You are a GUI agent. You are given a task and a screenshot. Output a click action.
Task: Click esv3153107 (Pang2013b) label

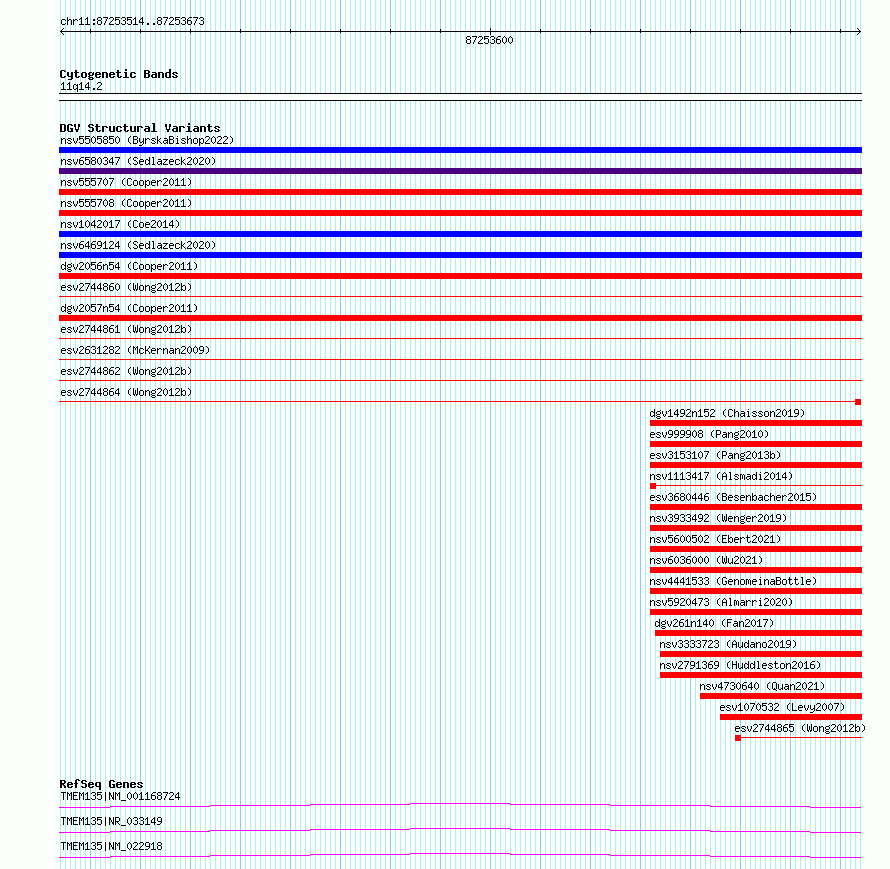715,455
